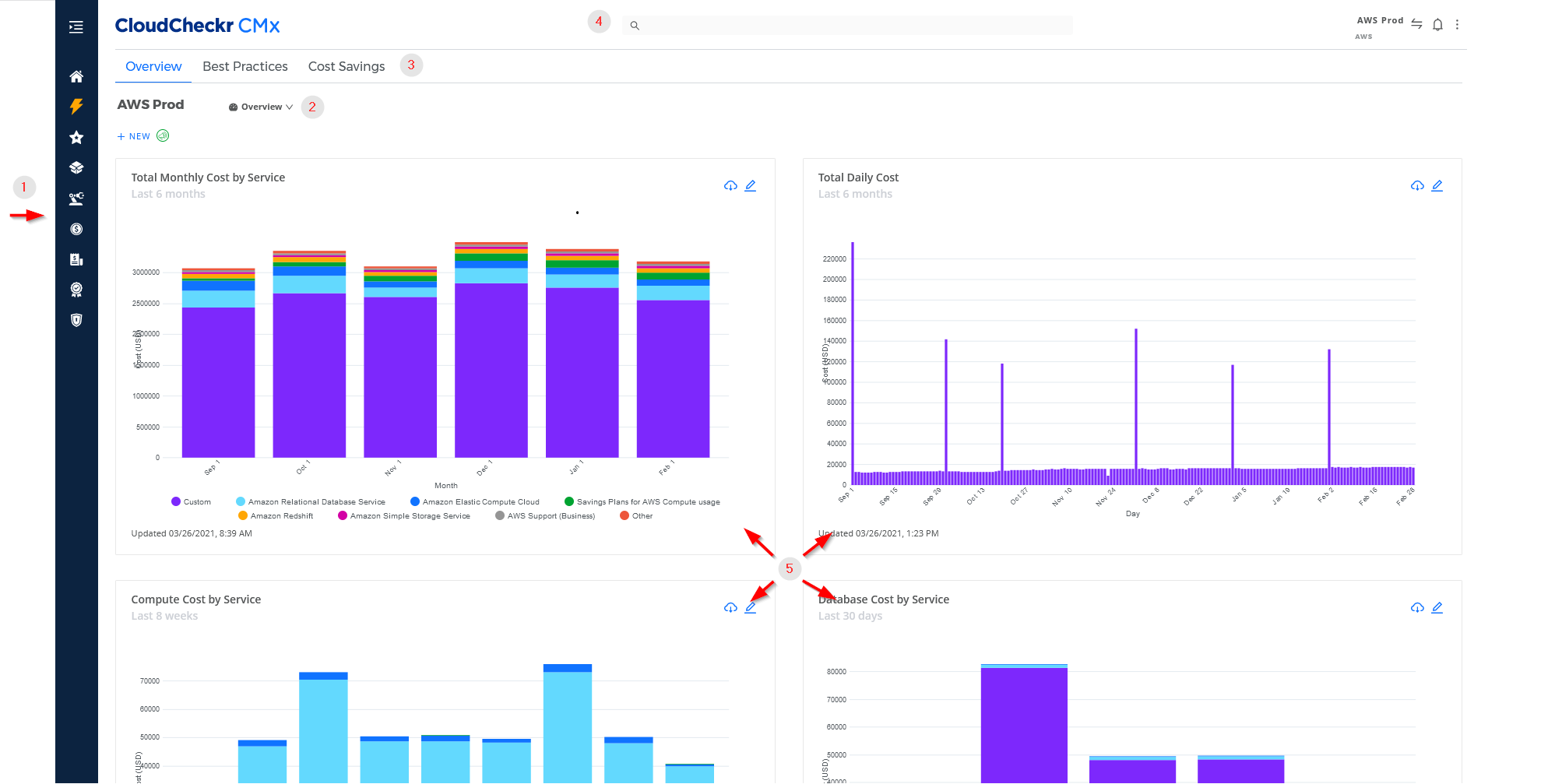
Task: Open the three-dot options menu
Action: click(1457, 25)
